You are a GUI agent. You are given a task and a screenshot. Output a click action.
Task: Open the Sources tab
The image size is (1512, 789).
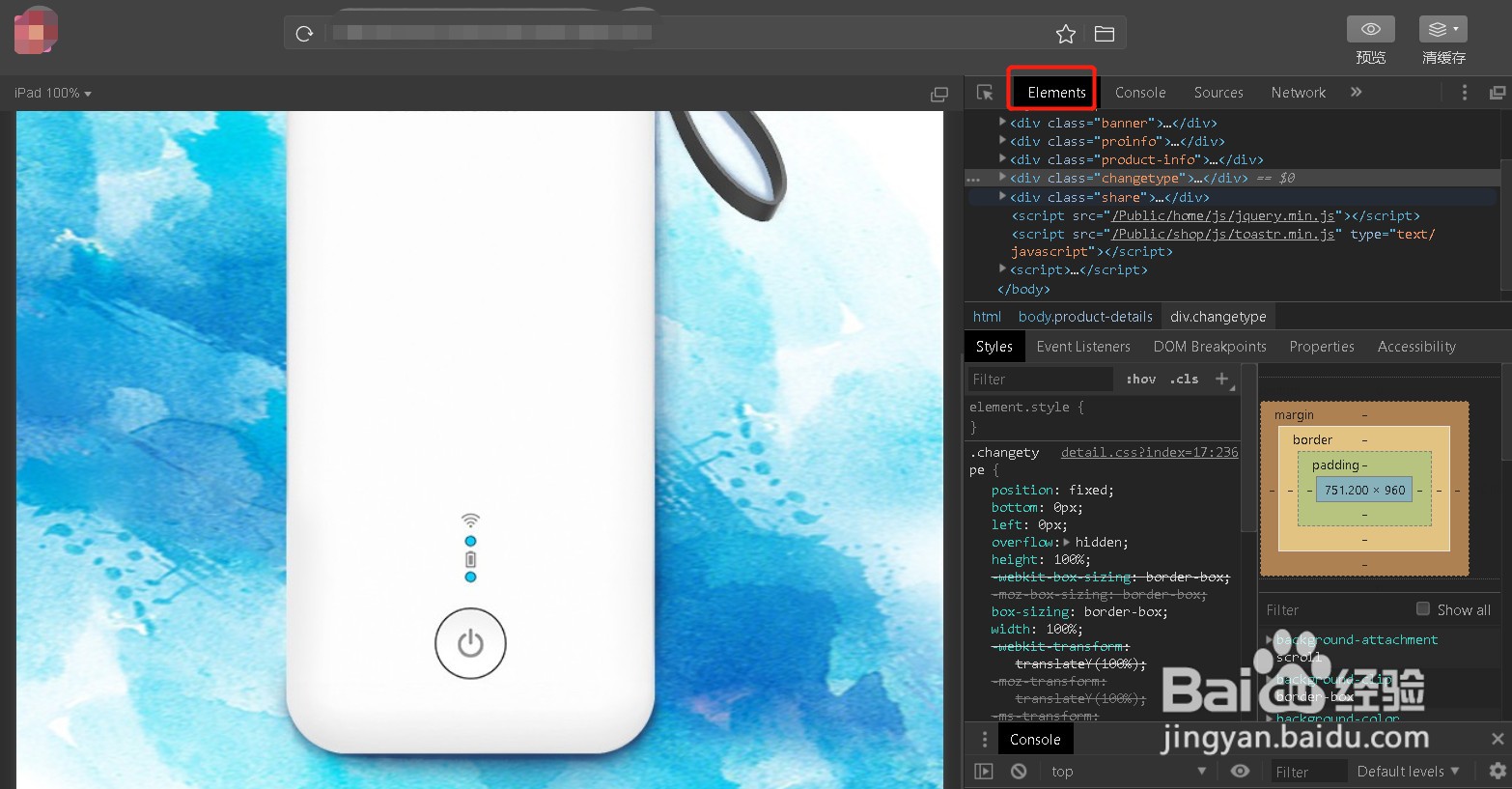coord(1218,93)
